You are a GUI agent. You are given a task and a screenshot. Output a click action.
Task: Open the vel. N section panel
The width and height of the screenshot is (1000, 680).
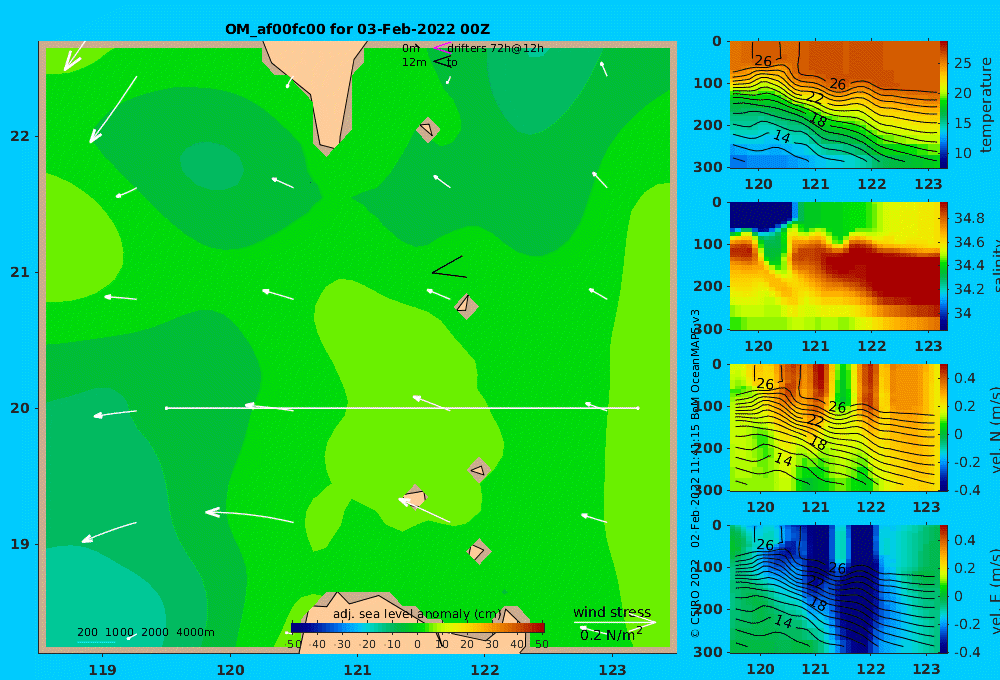tap(834, 427)
